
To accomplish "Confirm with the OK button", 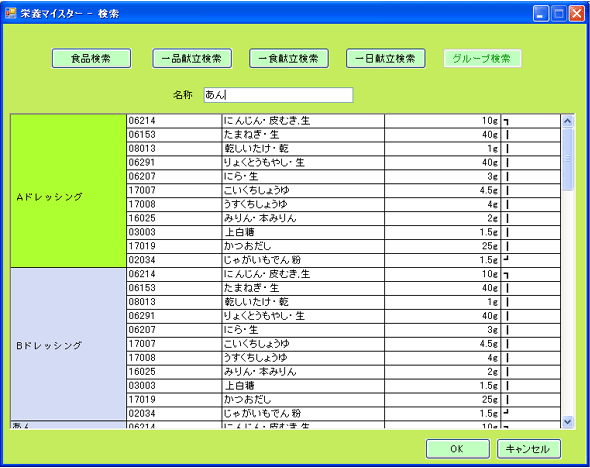I will tap(458, 449).
